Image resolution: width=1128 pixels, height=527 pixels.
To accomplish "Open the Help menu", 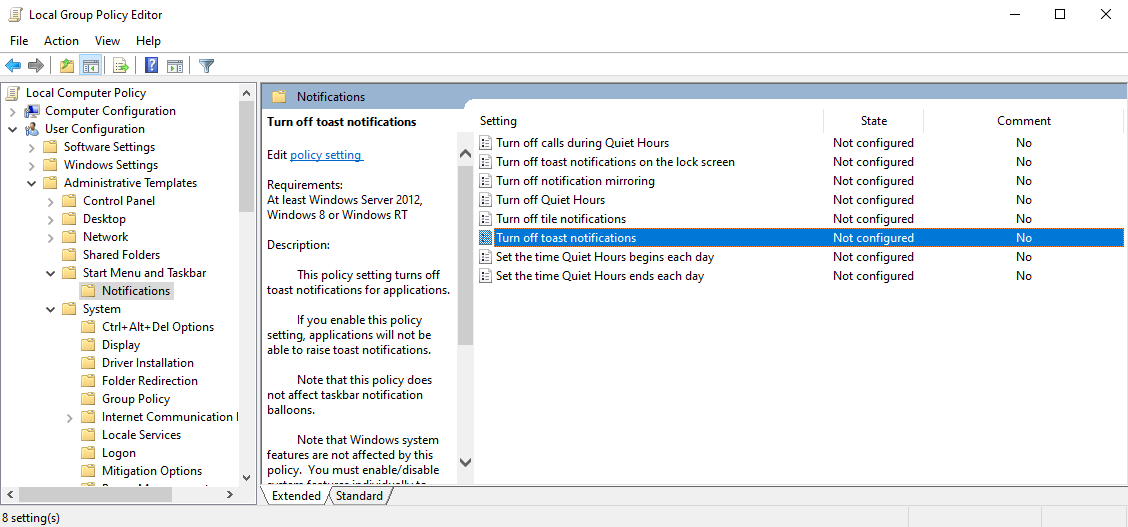I will point(148,41).
